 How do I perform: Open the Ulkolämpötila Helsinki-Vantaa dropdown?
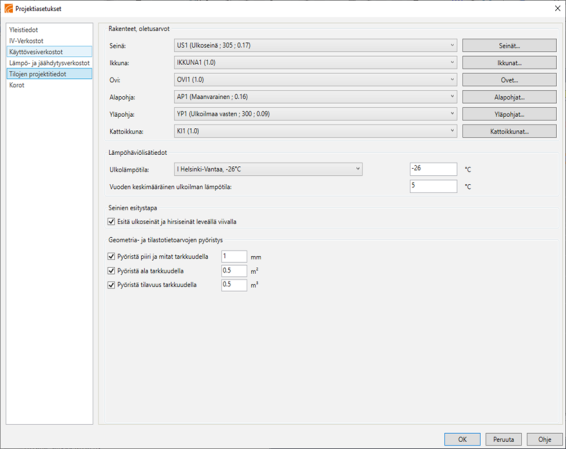click(x=268, y=169)
